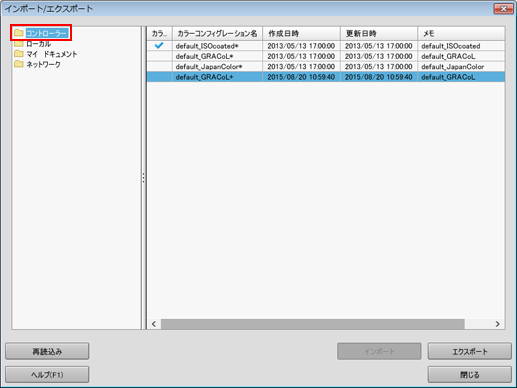The height and width of the screenshot is (388, 517).
Task: Click the ローカル folder icon
Action: pyautogui.click(x=19, y=44)
